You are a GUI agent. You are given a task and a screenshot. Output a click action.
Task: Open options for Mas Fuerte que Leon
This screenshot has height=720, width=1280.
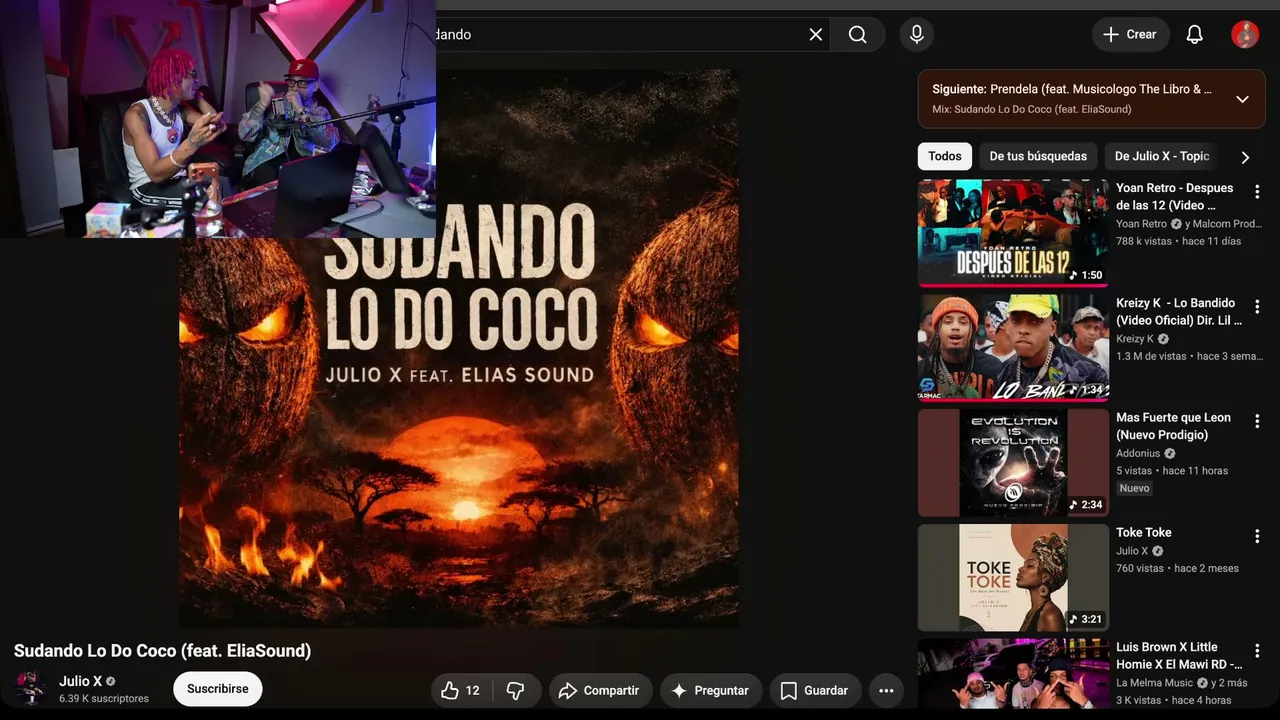tap(1257, 422)
